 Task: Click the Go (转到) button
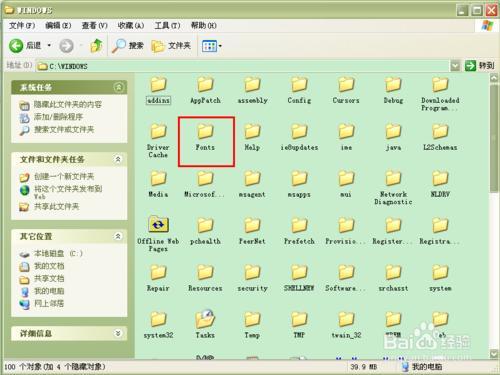click(x=480, y=66)
